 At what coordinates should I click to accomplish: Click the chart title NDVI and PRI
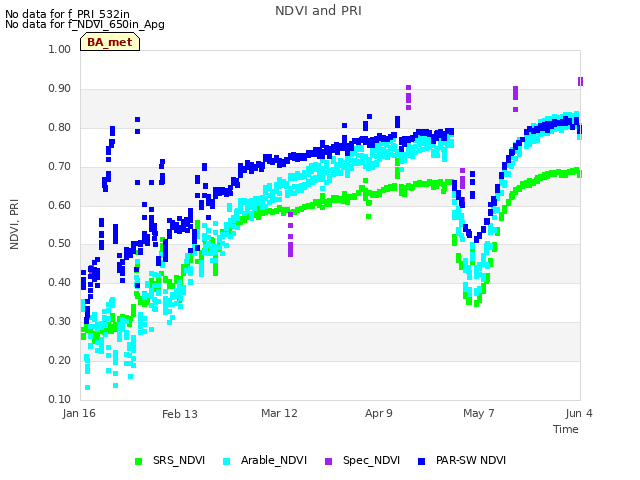click(x=318, y=11)
